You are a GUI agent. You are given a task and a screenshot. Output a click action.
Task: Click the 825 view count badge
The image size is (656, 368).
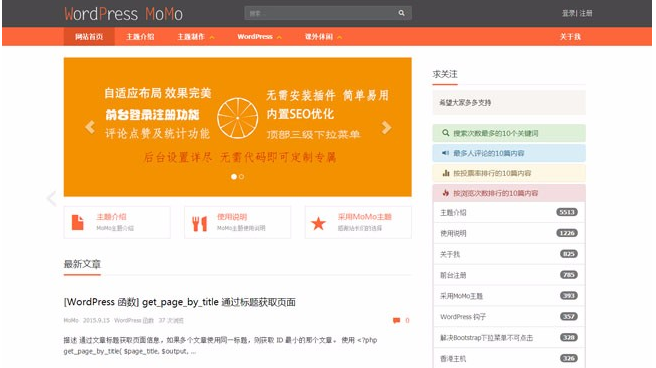pos(569,254)
